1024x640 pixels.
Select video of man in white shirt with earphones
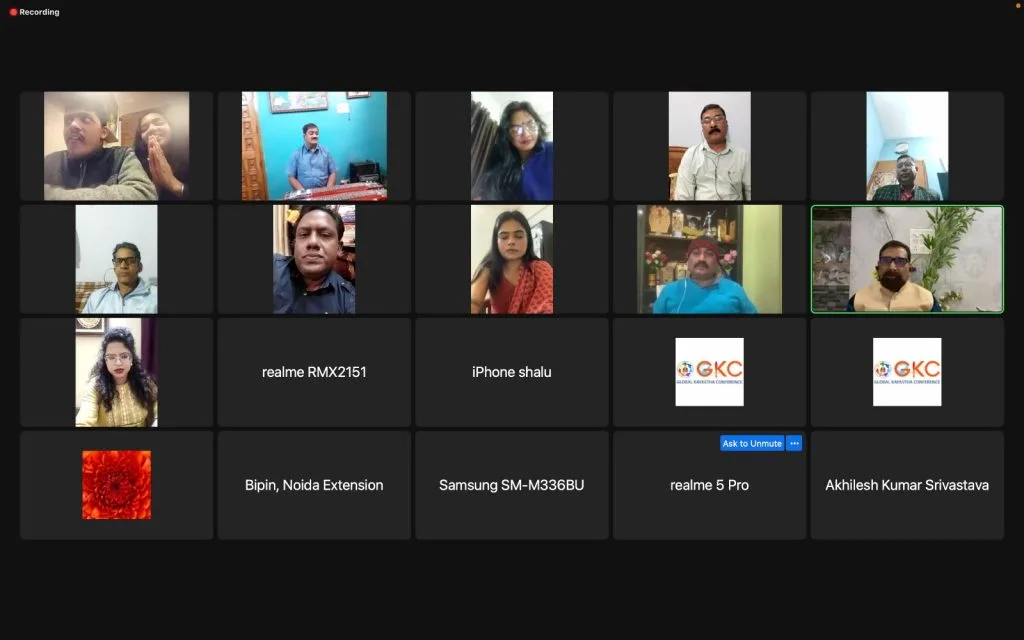tap(709, 146)
